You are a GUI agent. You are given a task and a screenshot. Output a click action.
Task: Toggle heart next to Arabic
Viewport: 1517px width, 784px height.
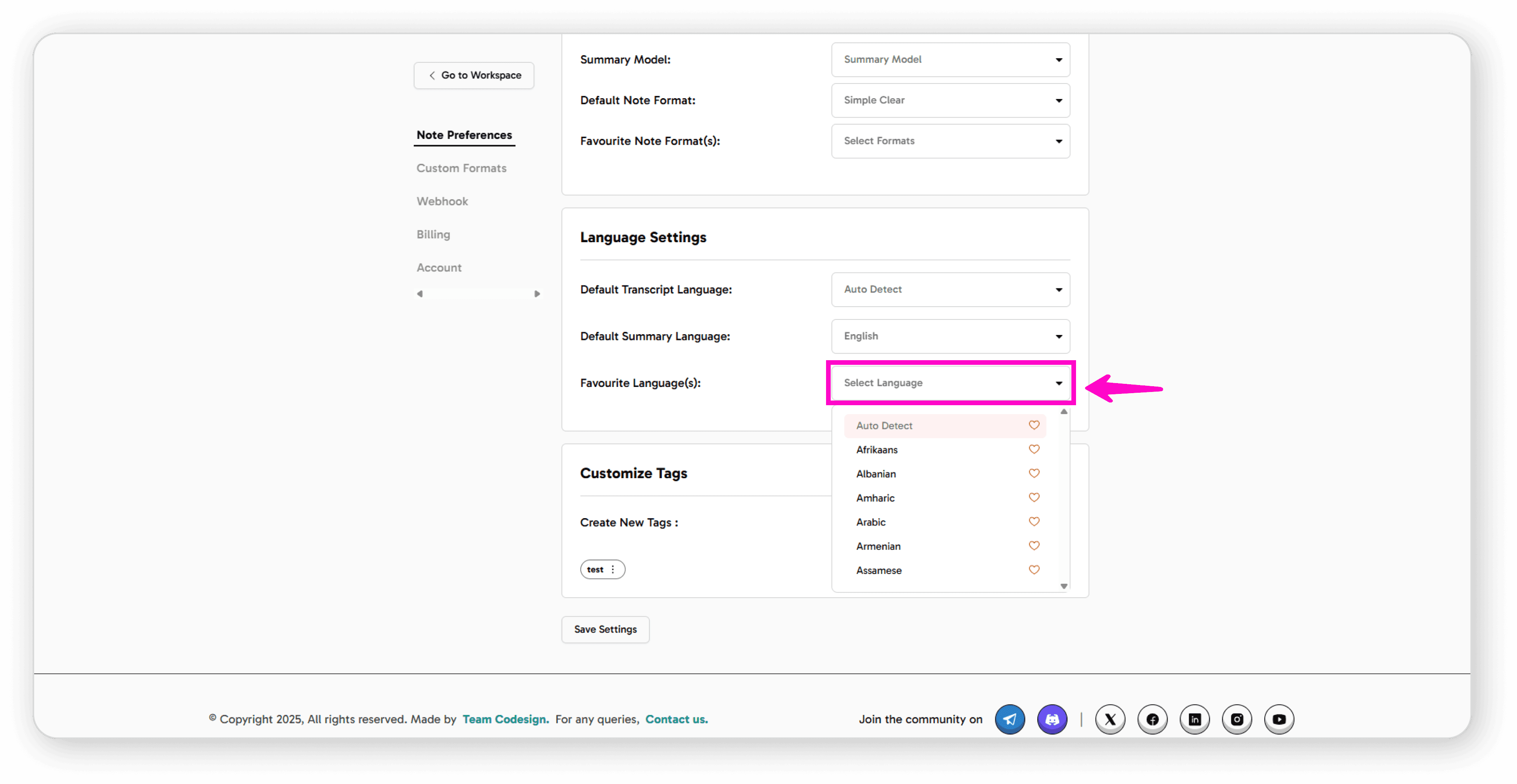click(1033, 522)
